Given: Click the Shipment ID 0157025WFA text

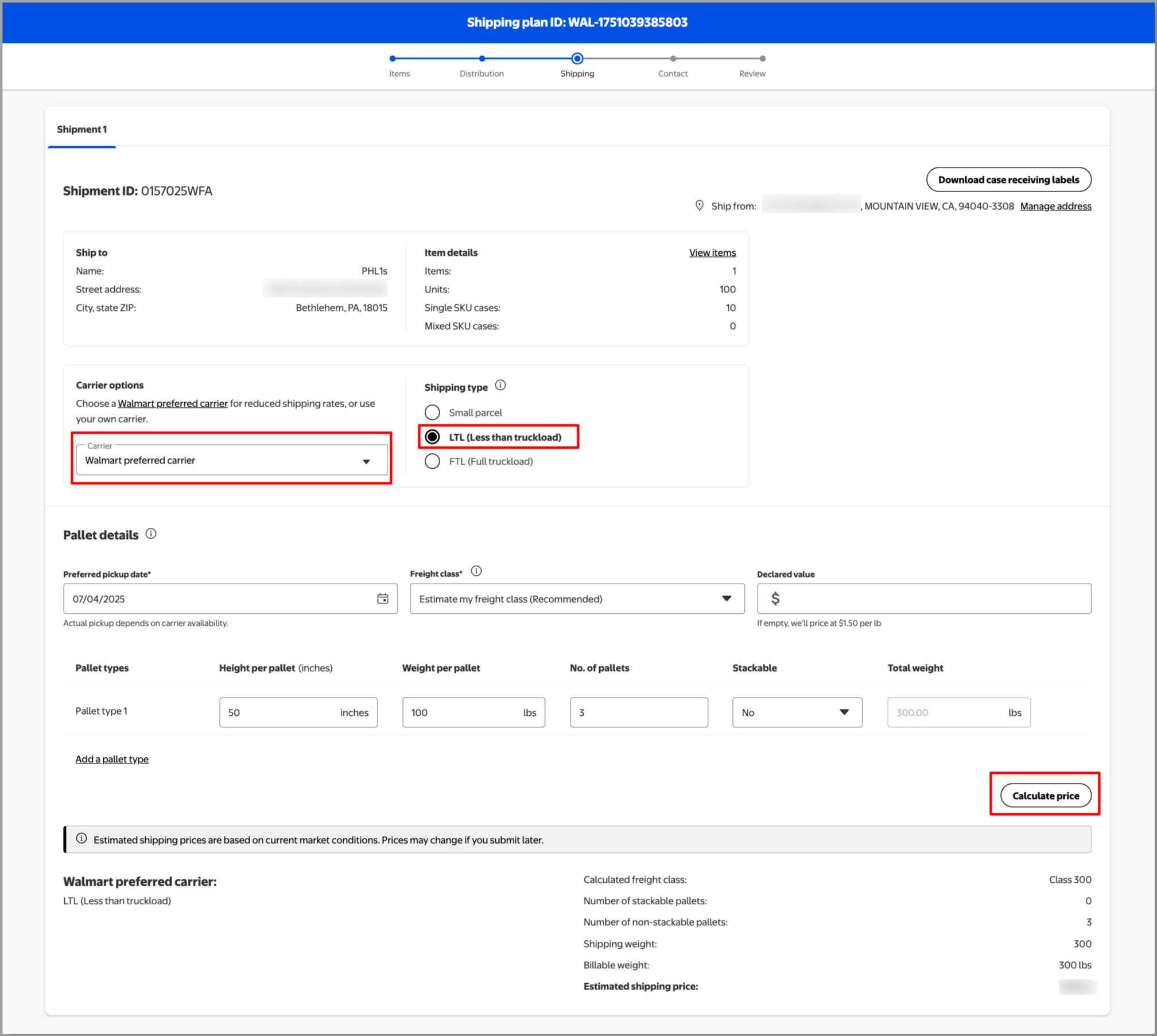Looking at the screenshot, I should coord(138,191).
